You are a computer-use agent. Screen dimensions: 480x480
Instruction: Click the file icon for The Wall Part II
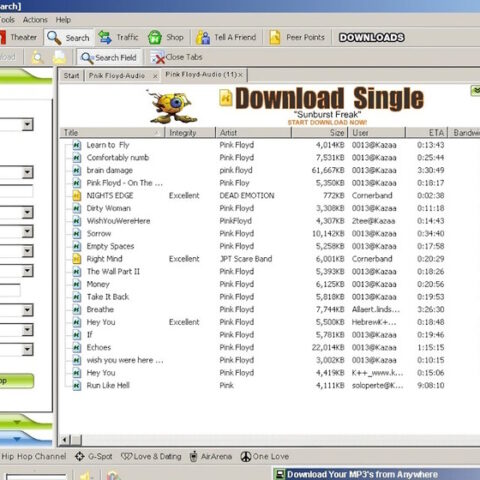pos(77,272)
